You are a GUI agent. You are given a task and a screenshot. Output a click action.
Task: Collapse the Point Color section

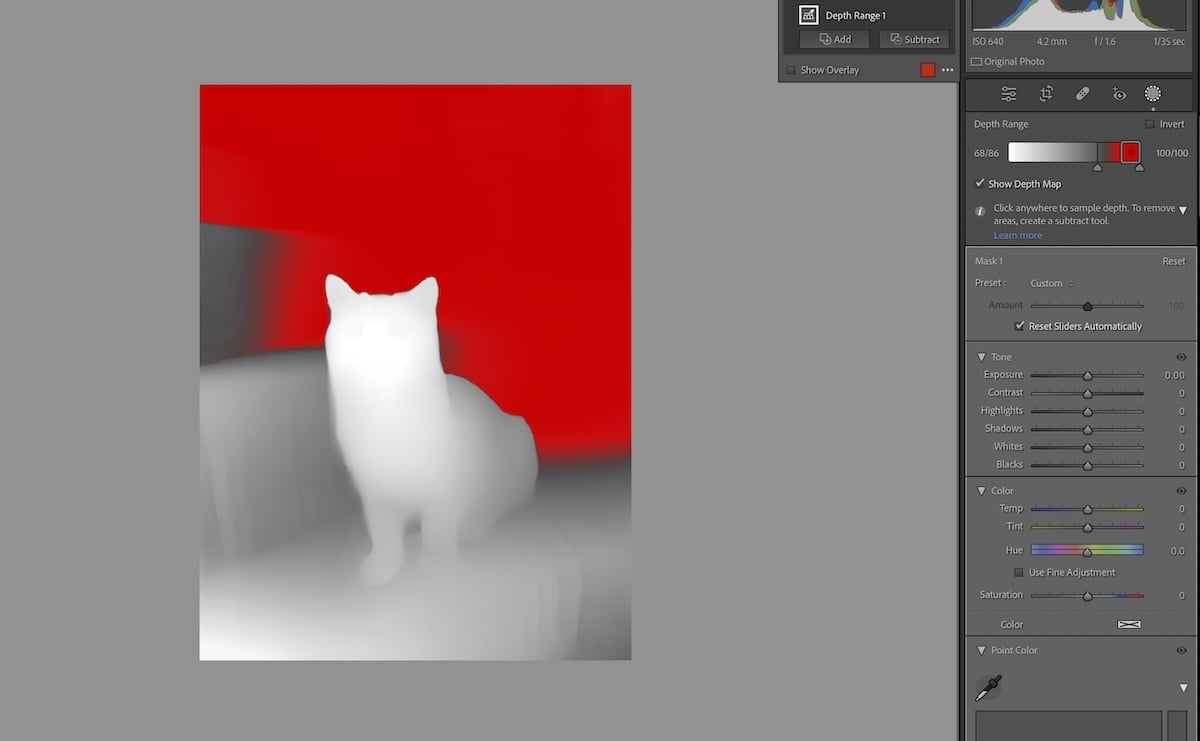point(981,650)
